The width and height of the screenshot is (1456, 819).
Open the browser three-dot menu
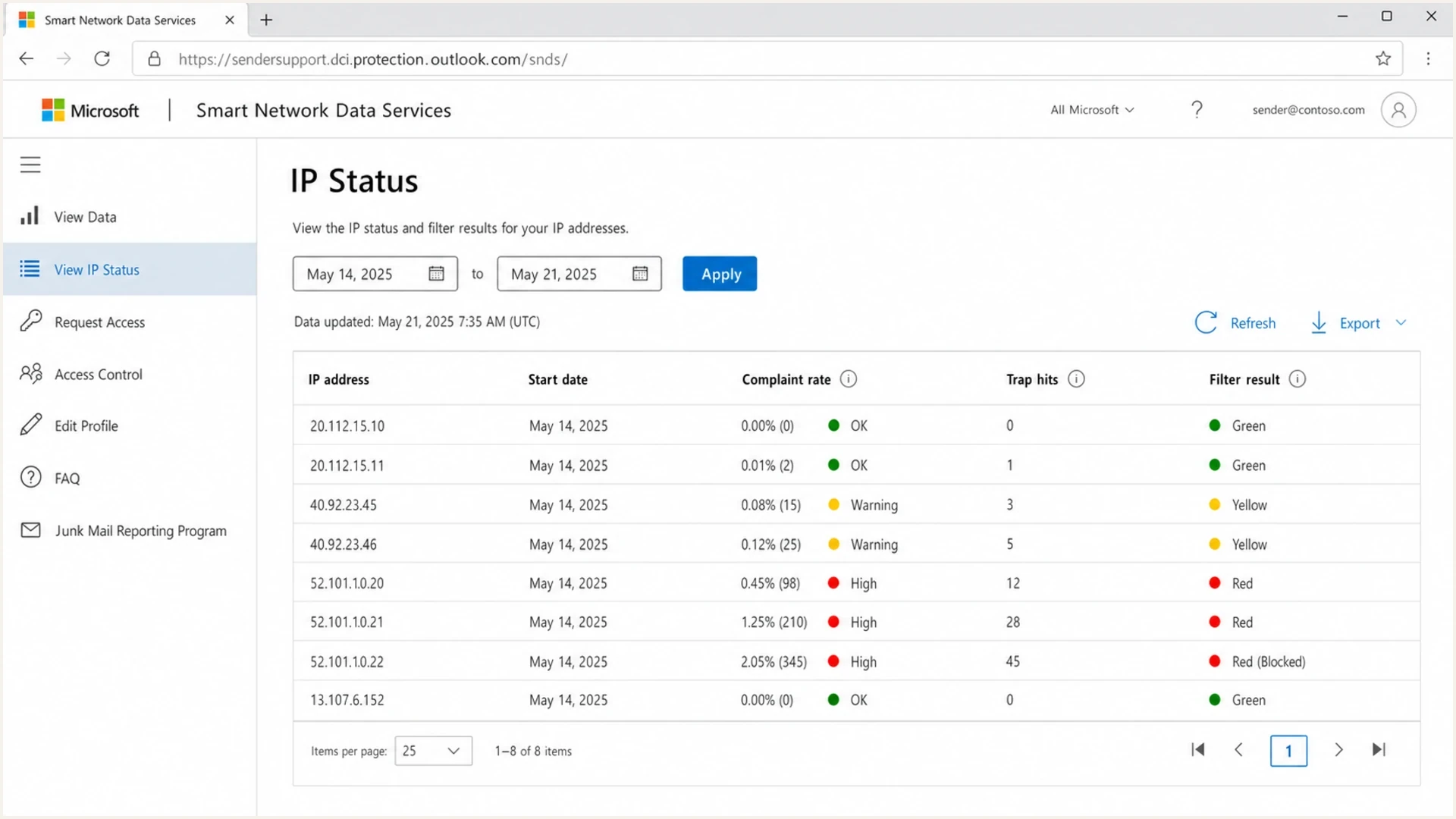(1428, 58)
